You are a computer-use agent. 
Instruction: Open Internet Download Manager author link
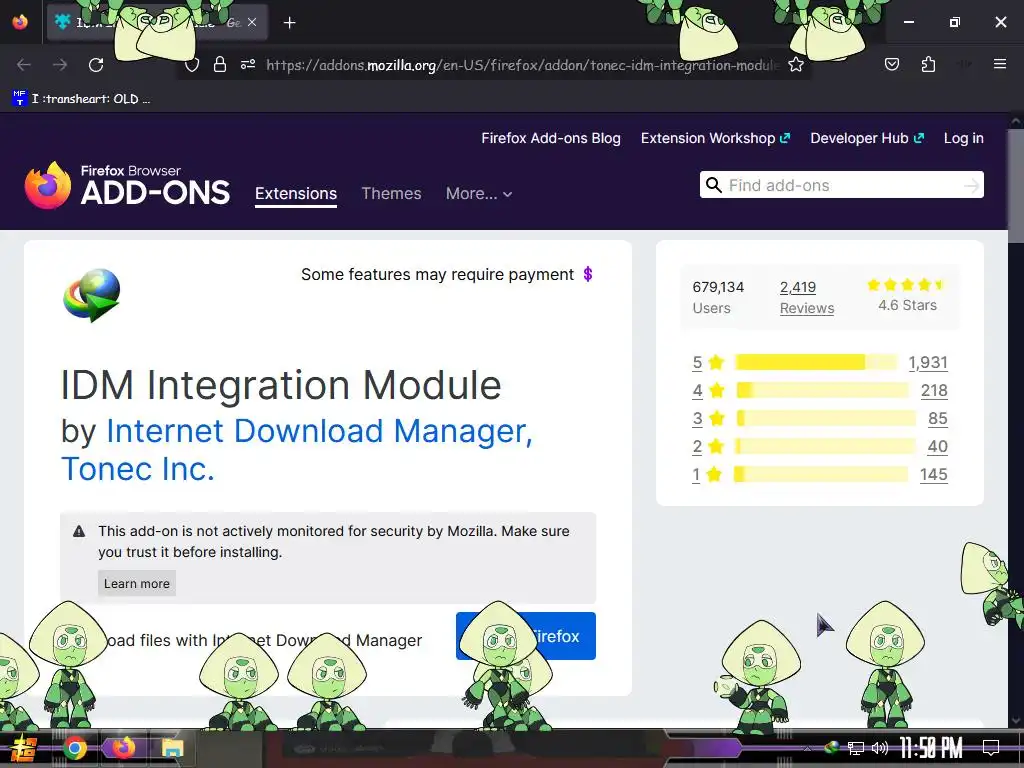(296, 450)
